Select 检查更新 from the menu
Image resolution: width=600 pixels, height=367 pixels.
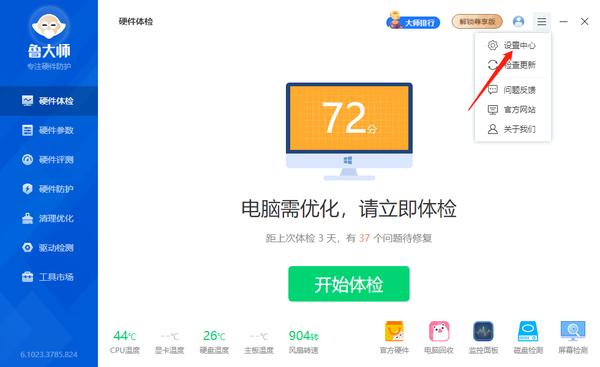coord(513,65)
